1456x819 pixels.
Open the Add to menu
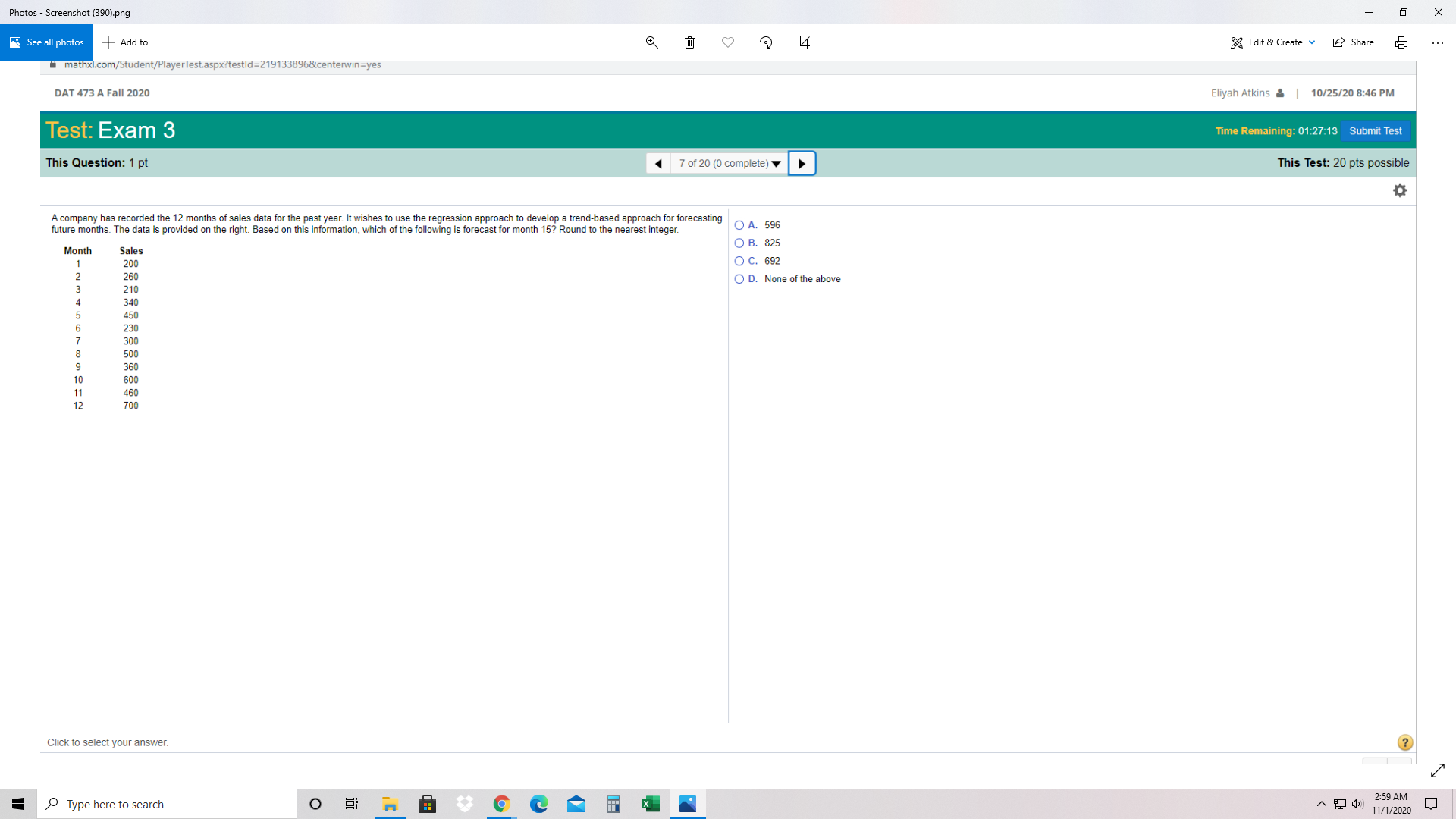pyautogui.click(x=126, y=42)
